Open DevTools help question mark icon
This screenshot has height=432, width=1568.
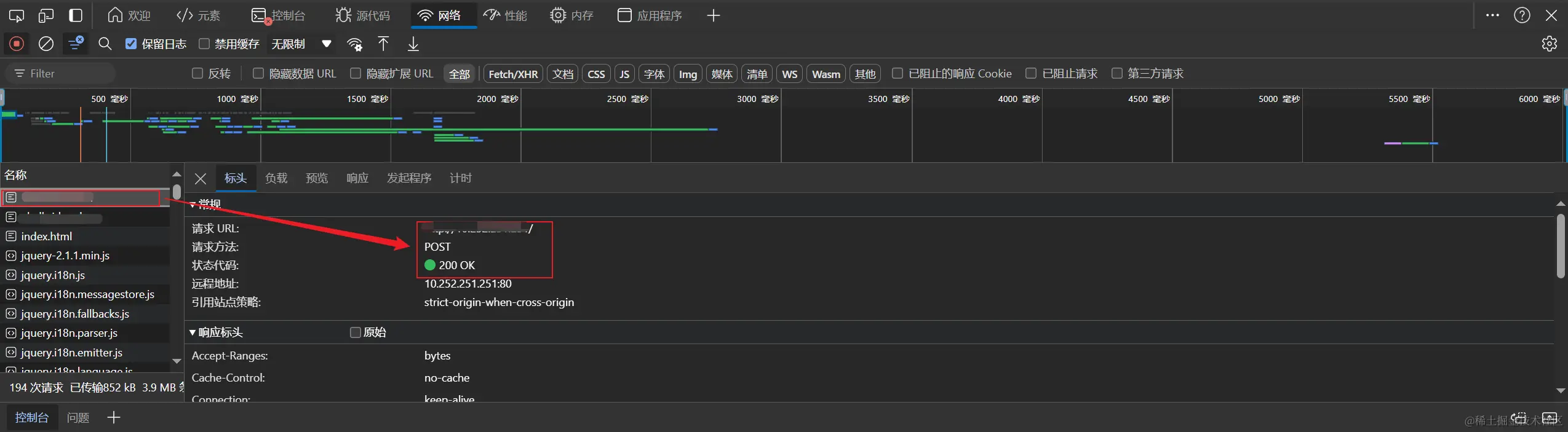click(x=1522, y=15)
